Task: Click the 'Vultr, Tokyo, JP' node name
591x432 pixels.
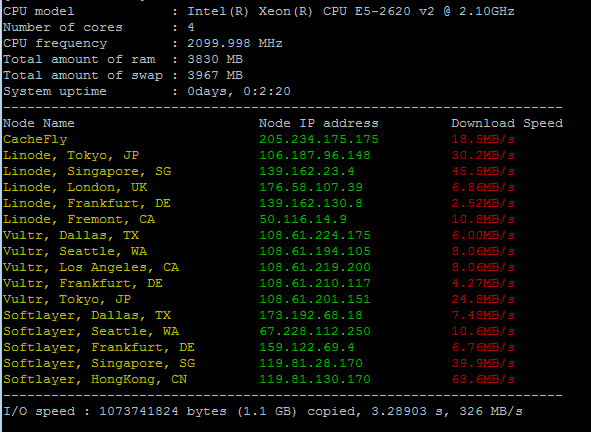Action: [67, 300]
